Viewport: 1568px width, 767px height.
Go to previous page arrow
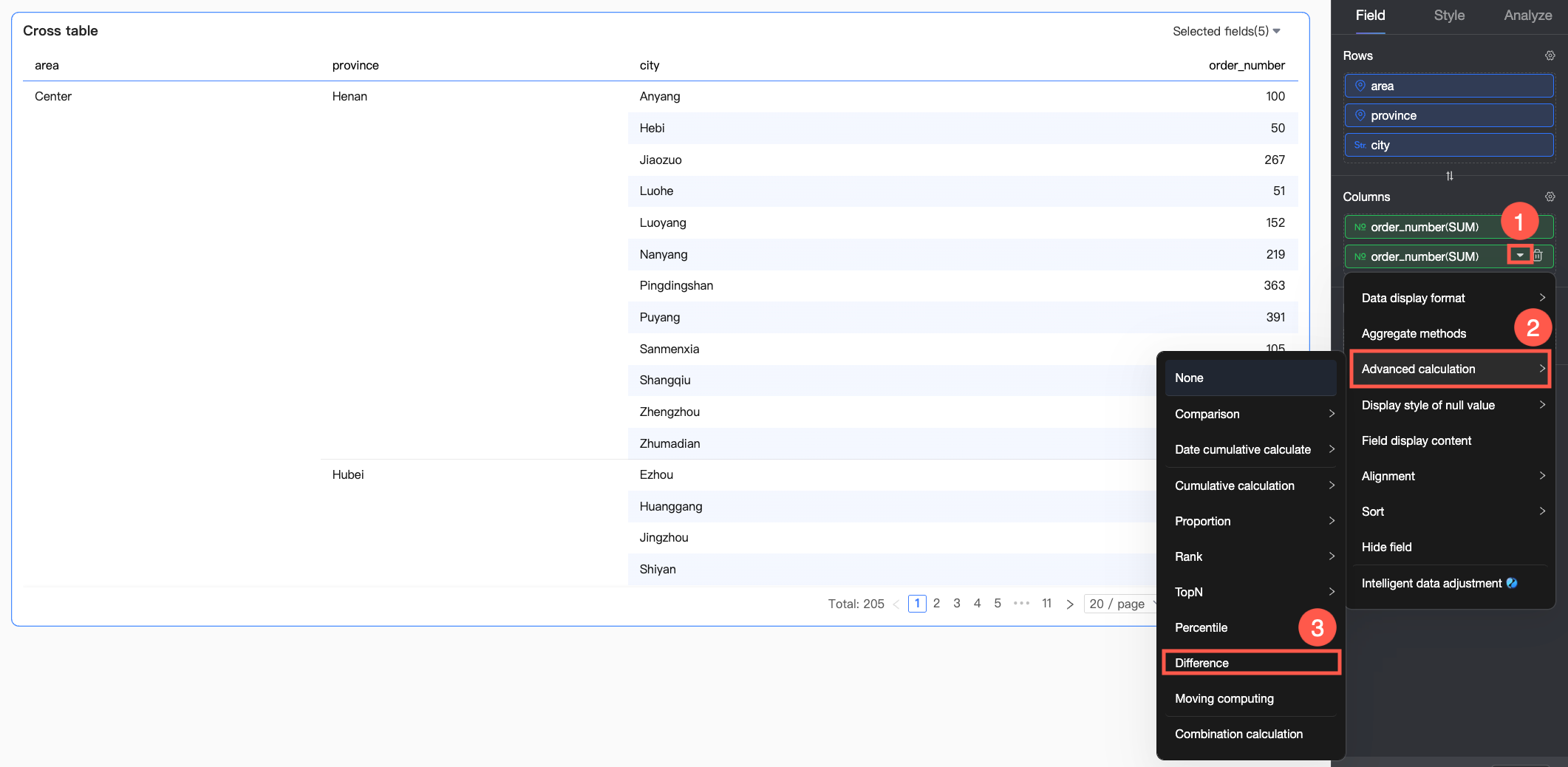pos(896,604)
